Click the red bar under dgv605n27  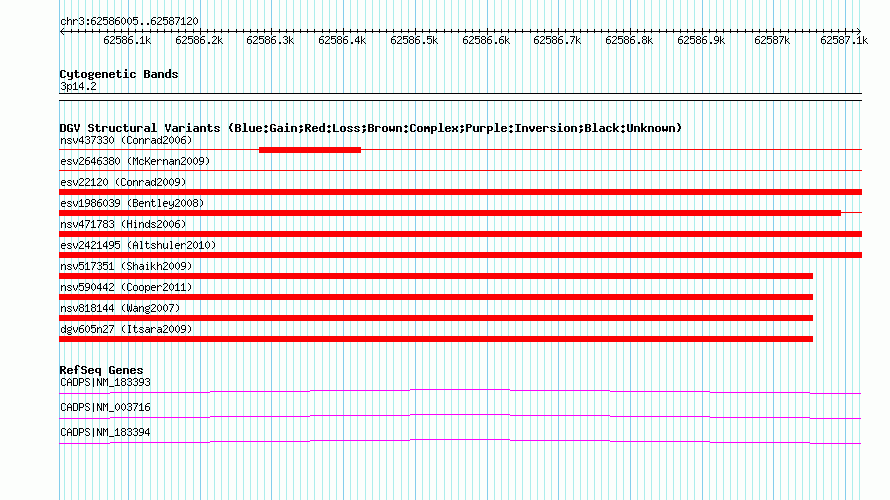click(436, 339)
